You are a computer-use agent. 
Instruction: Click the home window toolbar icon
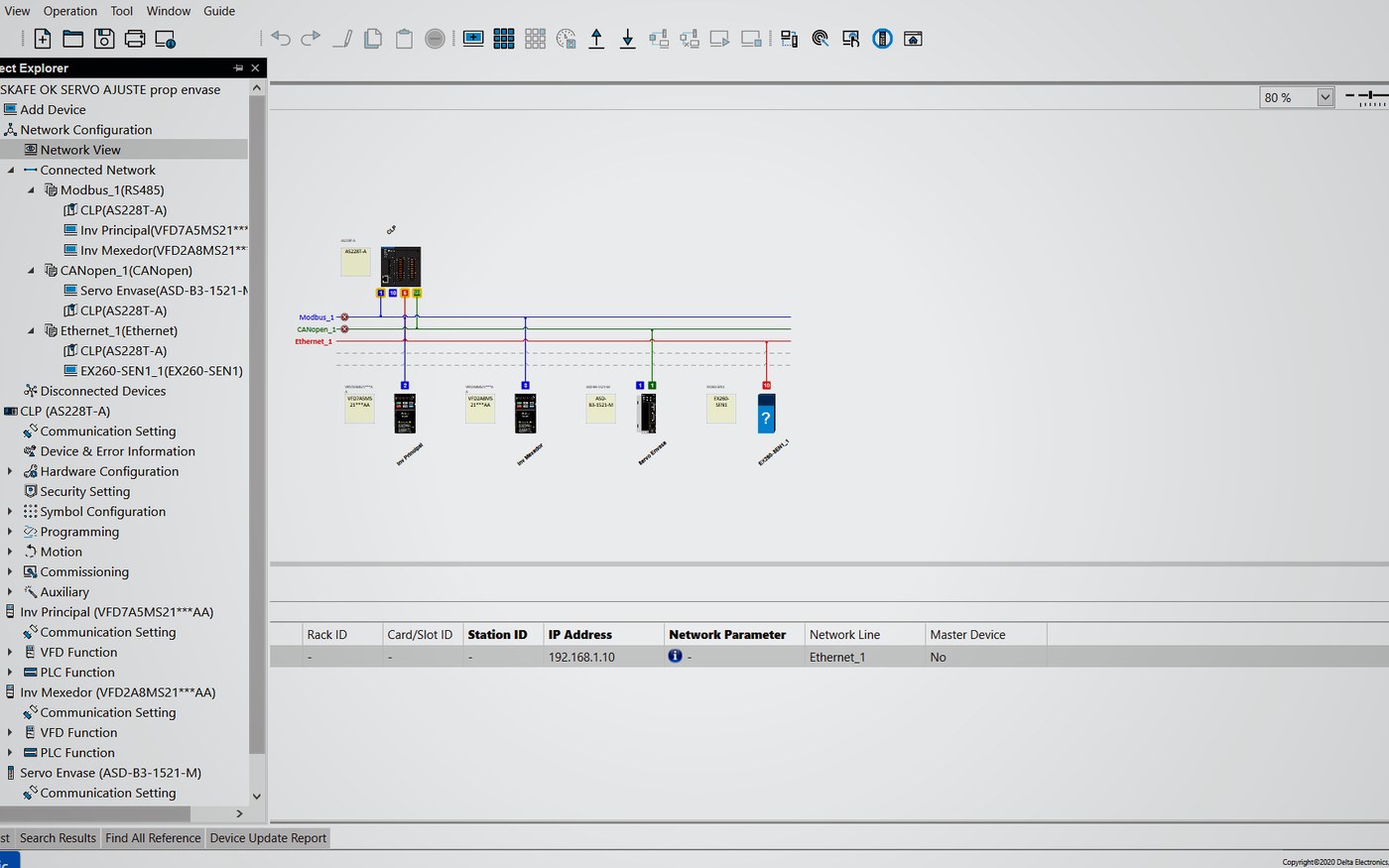pos(913,39)
